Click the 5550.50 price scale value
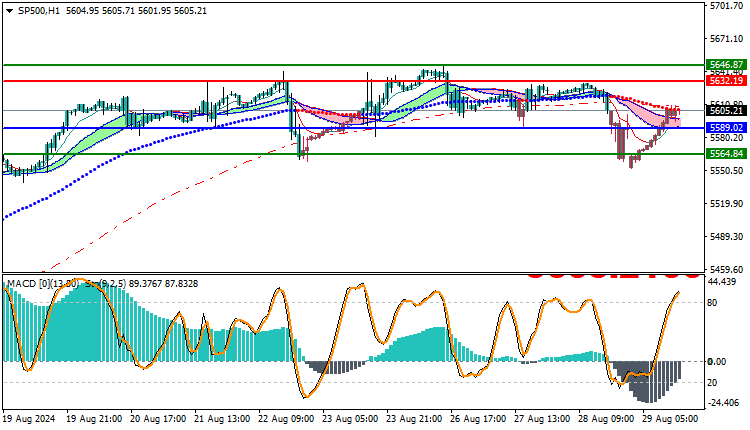This screenshot has height=430, width=750. [x=727, y=171]
